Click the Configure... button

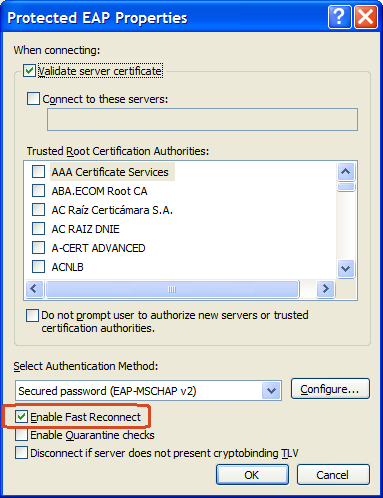[330, 389]
